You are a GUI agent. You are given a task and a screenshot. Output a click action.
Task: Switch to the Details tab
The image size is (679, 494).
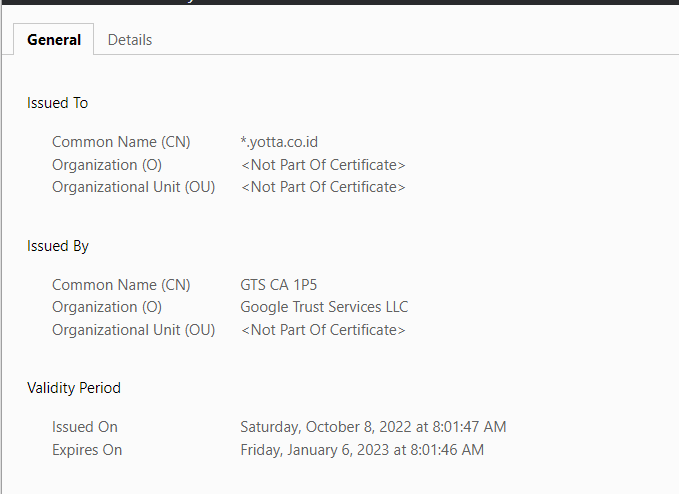pyautogui.click(x=130, y=40)
